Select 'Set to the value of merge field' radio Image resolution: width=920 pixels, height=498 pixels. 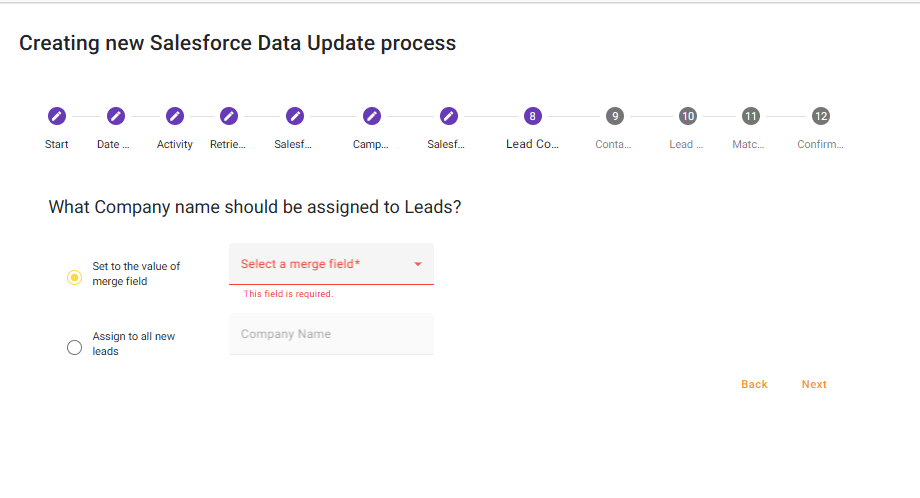pos(74,277)
